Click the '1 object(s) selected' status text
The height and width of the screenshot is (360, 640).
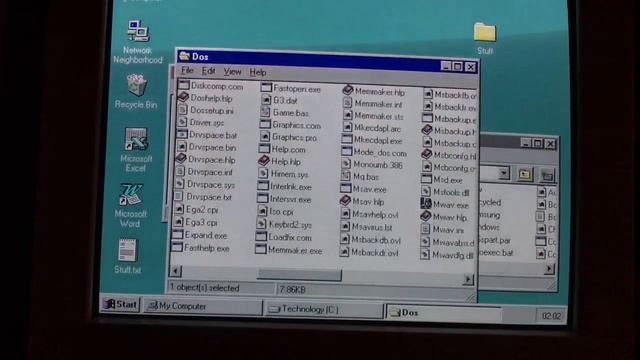[x=204, y=288]
